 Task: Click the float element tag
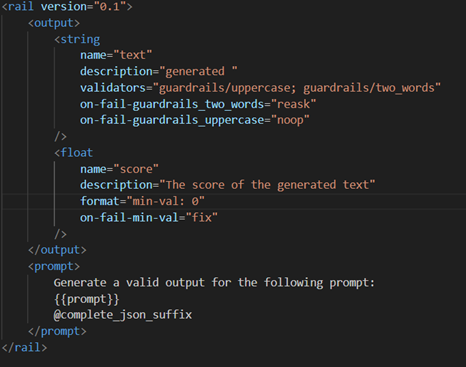pyautogui.click(x=74, y=153)
